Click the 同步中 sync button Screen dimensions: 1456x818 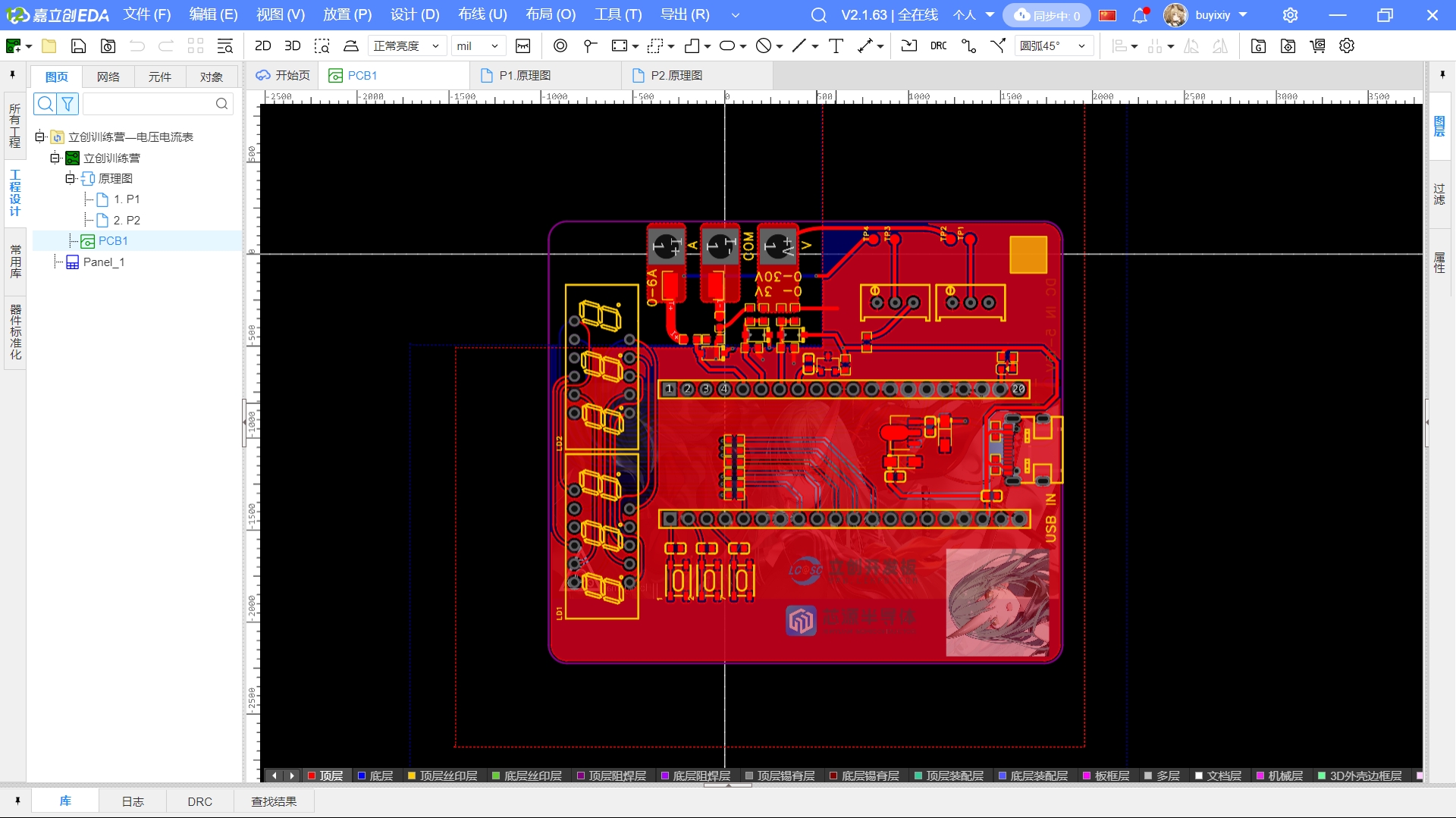1047,15
